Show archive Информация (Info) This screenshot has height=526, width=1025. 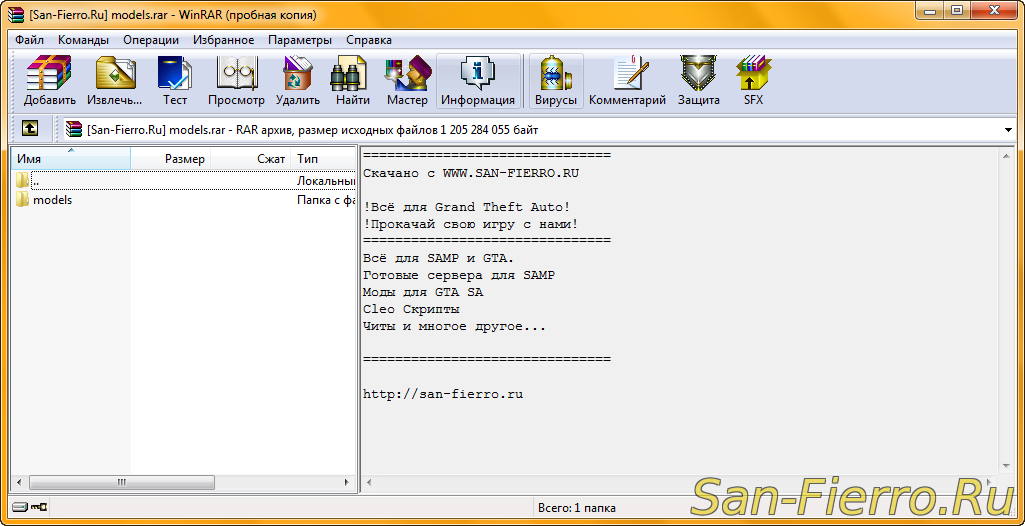tap(478, 80)
